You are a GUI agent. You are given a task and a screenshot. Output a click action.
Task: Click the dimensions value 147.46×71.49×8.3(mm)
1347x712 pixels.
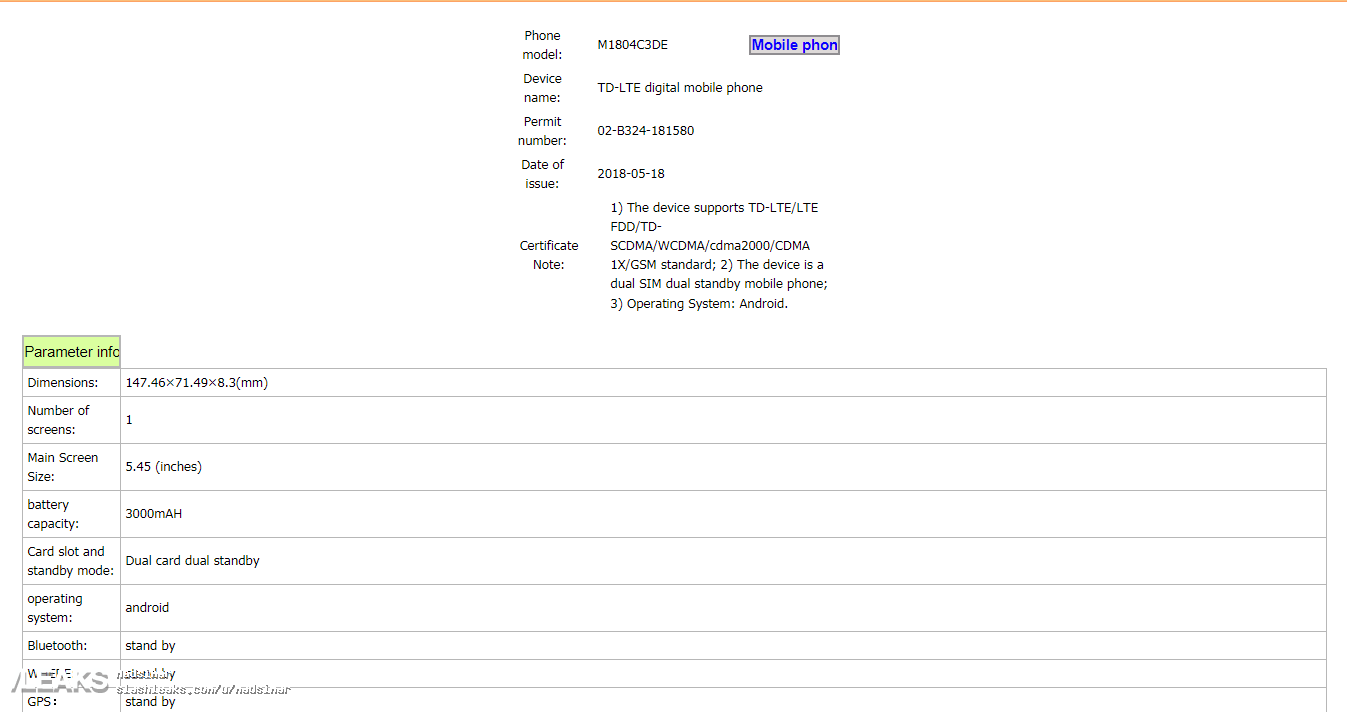click(196, 383)
